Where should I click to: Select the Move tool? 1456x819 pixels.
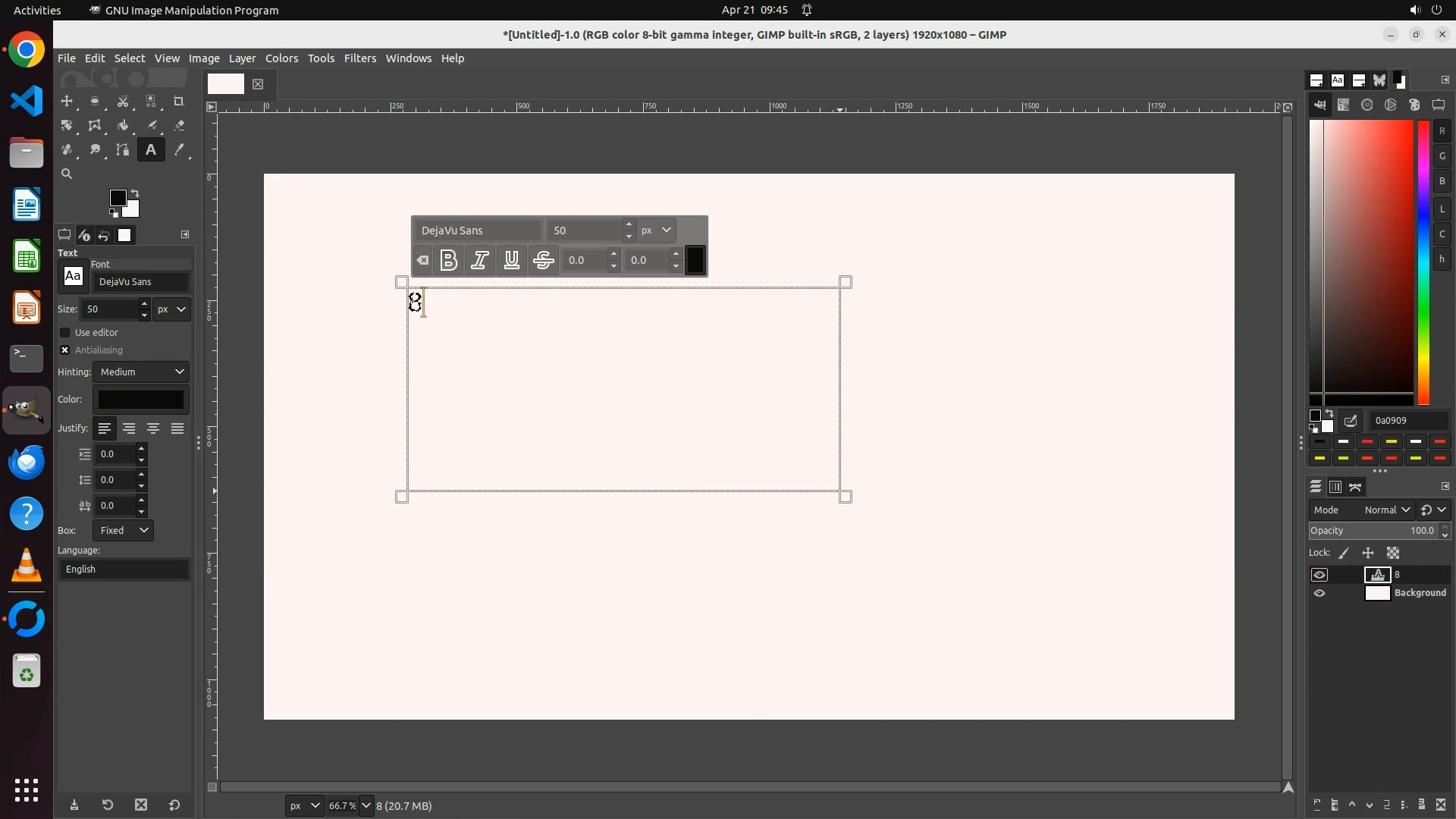click(x=67, y=102)
